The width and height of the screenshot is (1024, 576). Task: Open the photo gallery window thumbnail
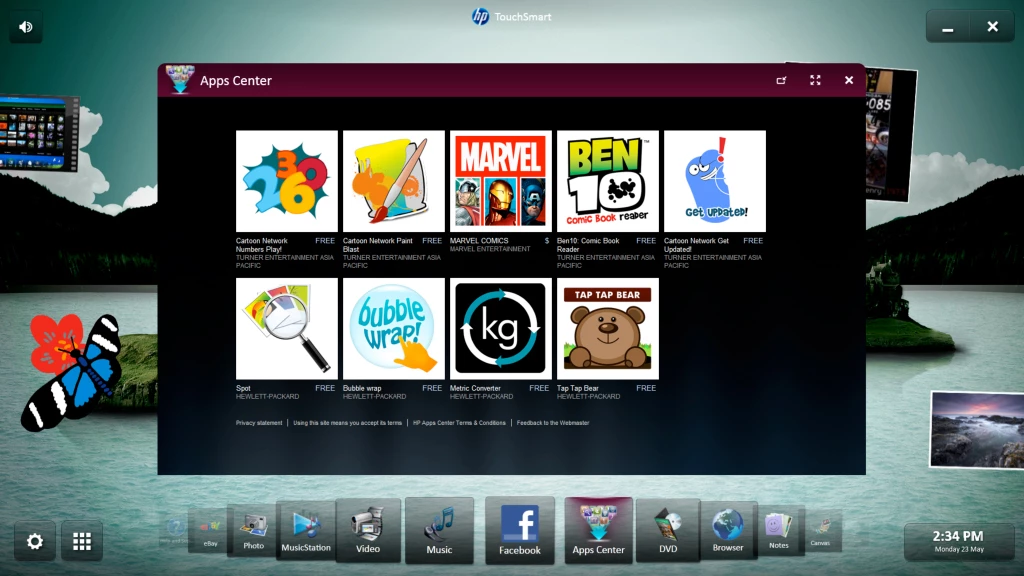coord(39,133)
